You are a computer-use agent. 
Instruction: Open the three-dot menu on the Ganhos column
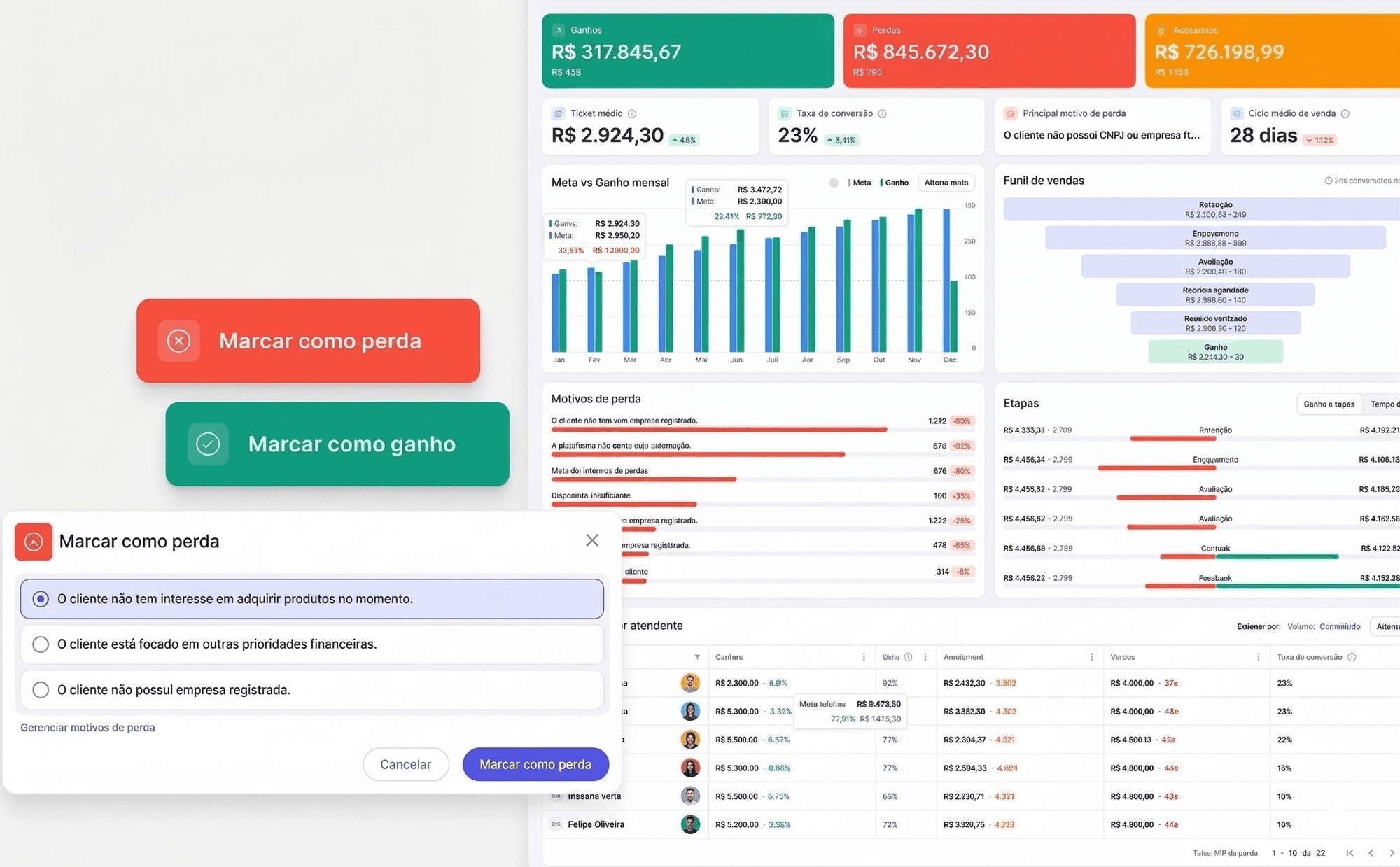click(x=863, y=657)
